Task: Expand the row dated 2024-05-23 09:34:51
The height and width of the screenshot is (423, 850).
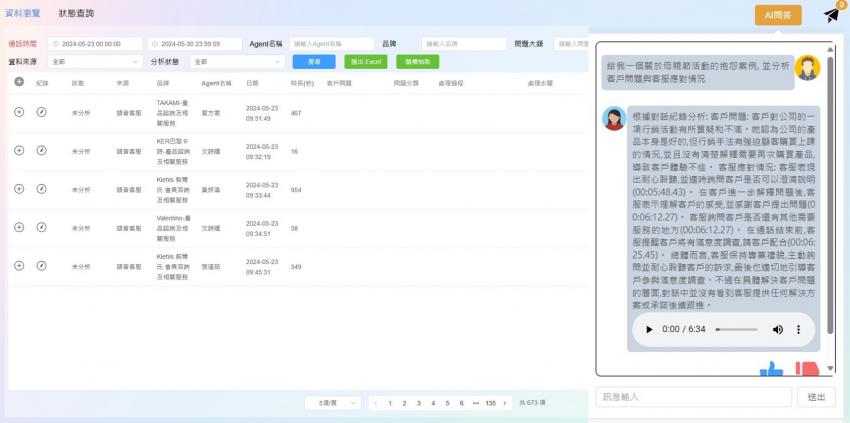Action: pos(19,228)
